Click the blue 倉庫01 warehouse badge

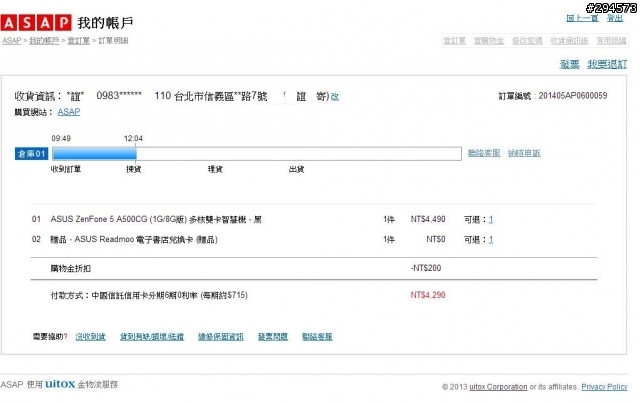[x=31, y=153]
